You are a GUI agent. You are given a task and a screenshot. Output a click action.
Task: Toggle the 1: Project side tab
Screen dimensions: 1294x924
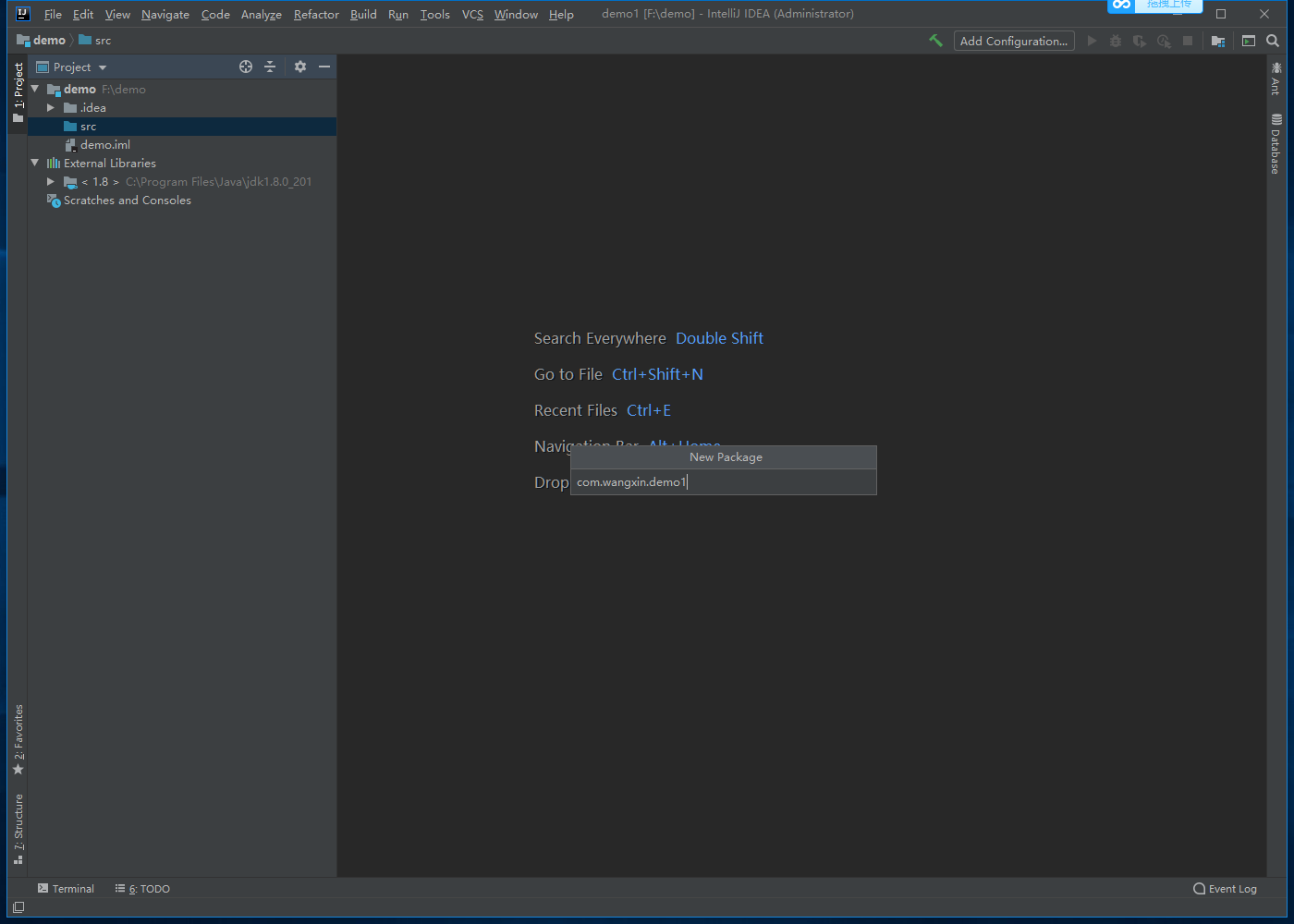tap(18, 91)
